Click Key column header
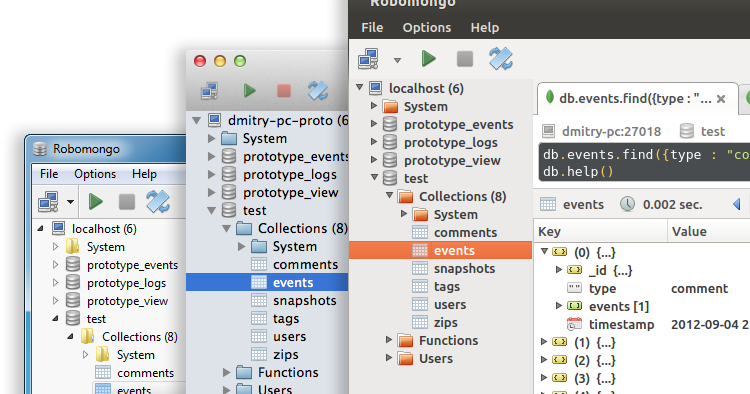750x394 pixels. click(600, 232)
